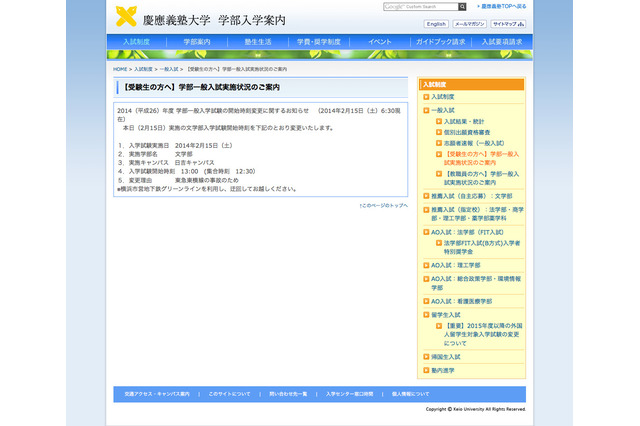The image size is (640, 426).
Task: Click the arrow icon beside 帰国生入試
Action: click(x=426, y=357)
